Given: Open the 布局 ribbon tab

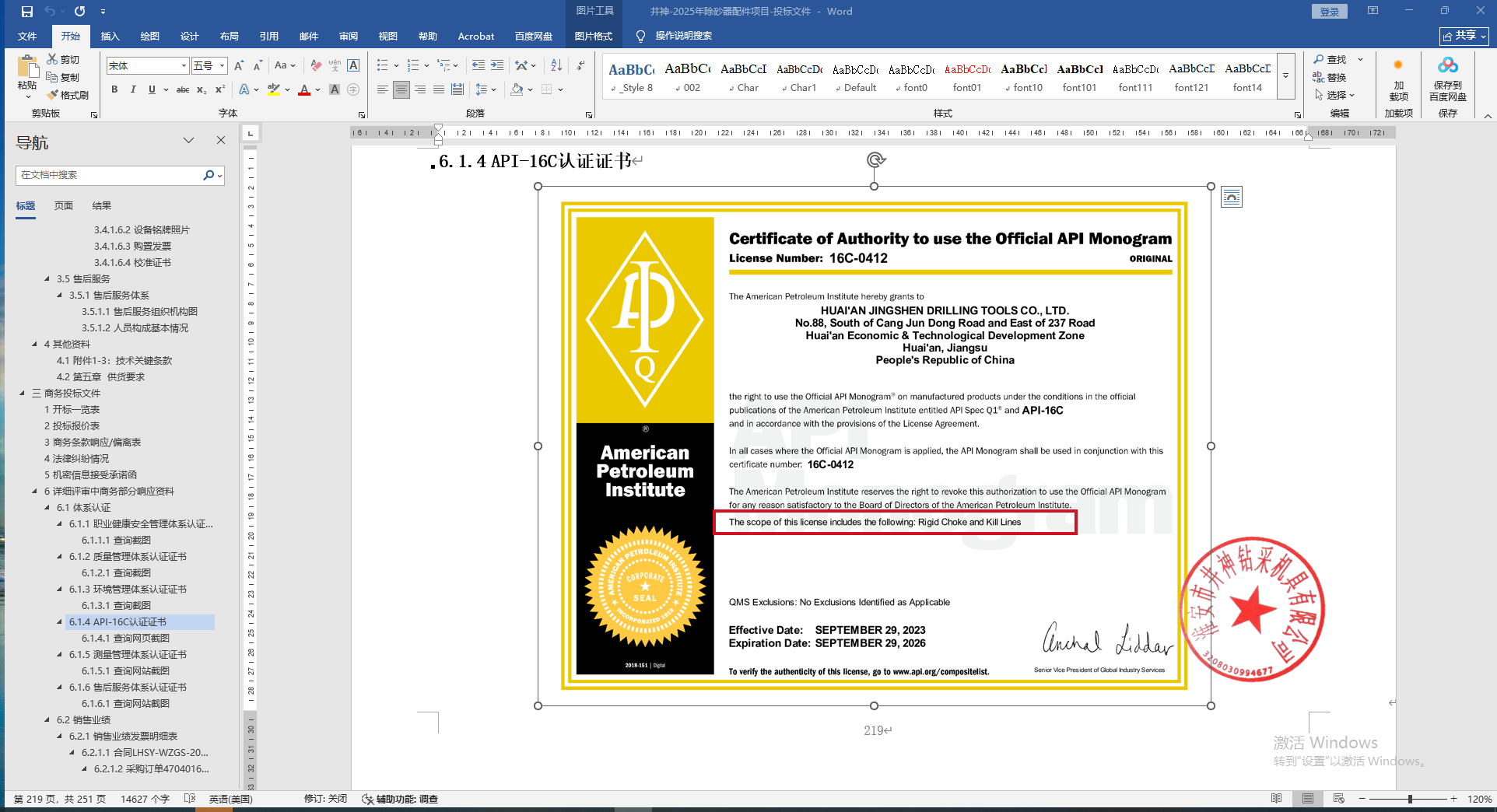Looking at the screenshot, I should click(230, 36).
